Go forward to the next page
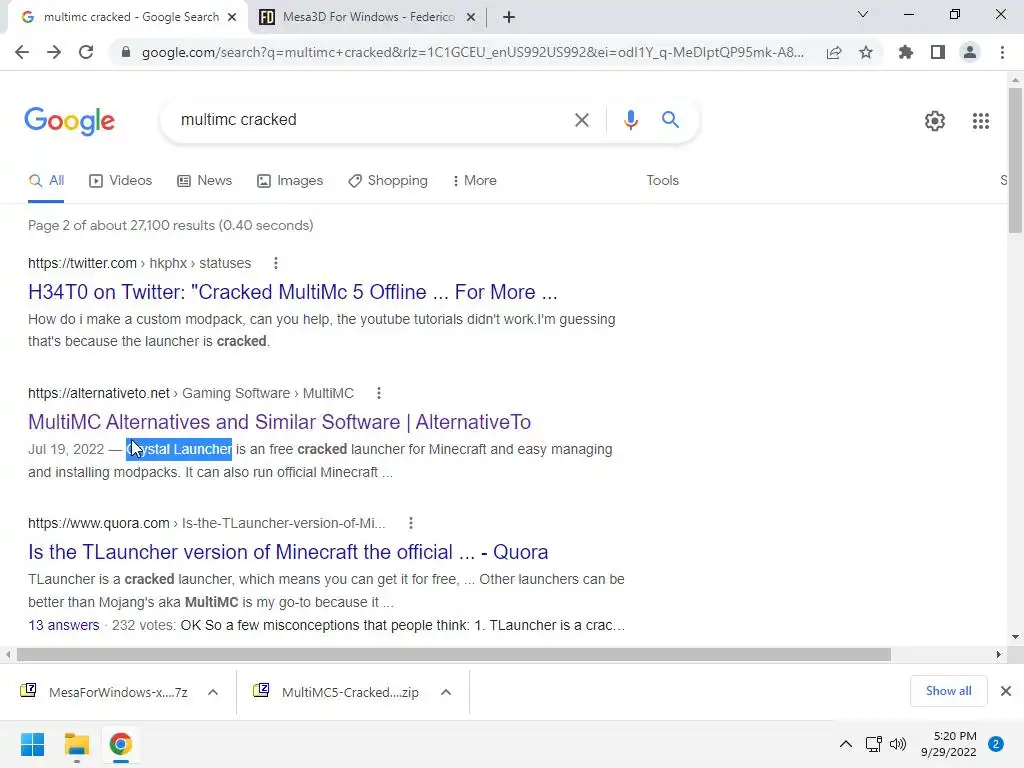Viewport: 1024px width, 768px height. click(54, 52)
